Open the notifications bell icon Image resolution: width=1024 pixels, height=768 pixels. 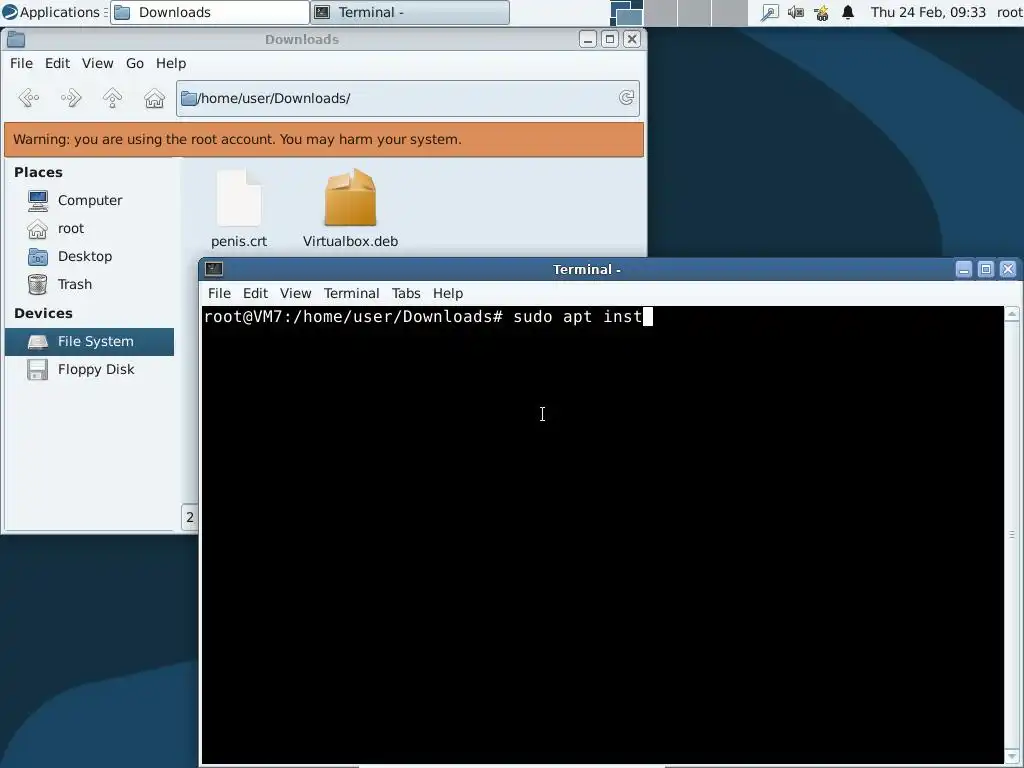click(848, 12)
